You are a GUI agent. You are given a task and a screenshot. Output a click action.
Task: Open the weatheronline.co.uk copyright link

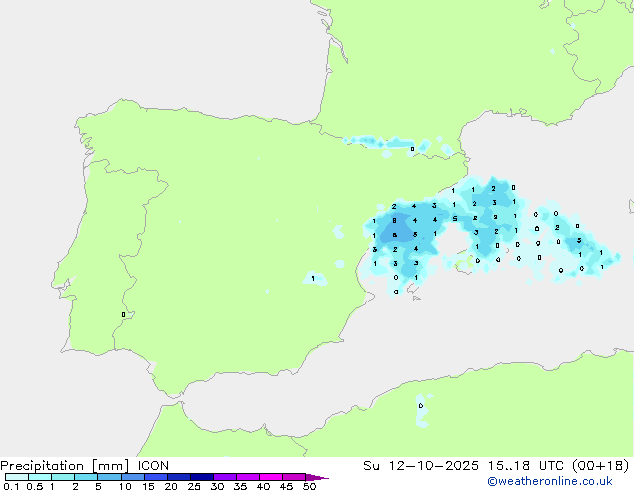click(x=550, y=481)
